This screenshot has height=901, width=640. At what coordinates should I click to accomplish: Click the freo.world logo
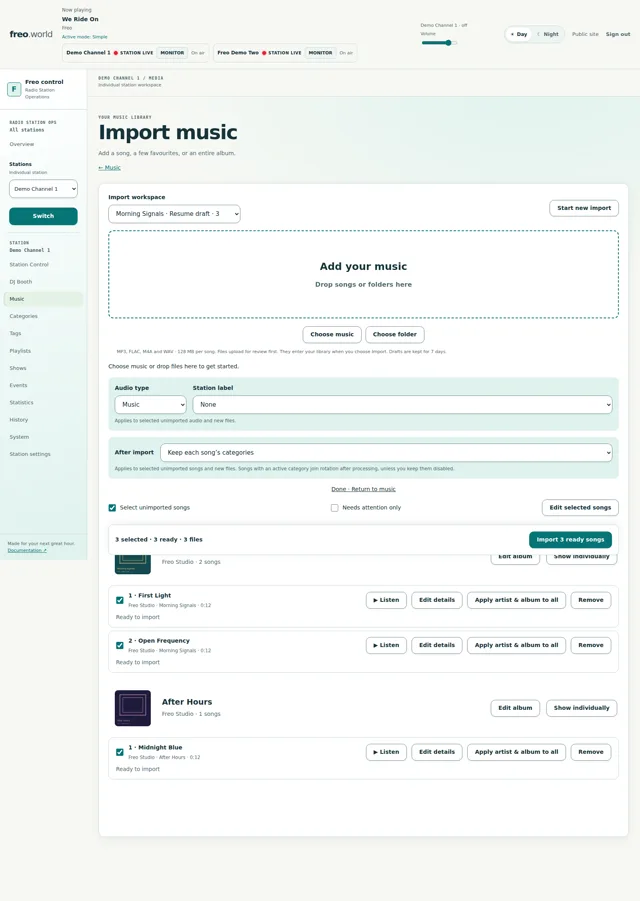(31, 34)
